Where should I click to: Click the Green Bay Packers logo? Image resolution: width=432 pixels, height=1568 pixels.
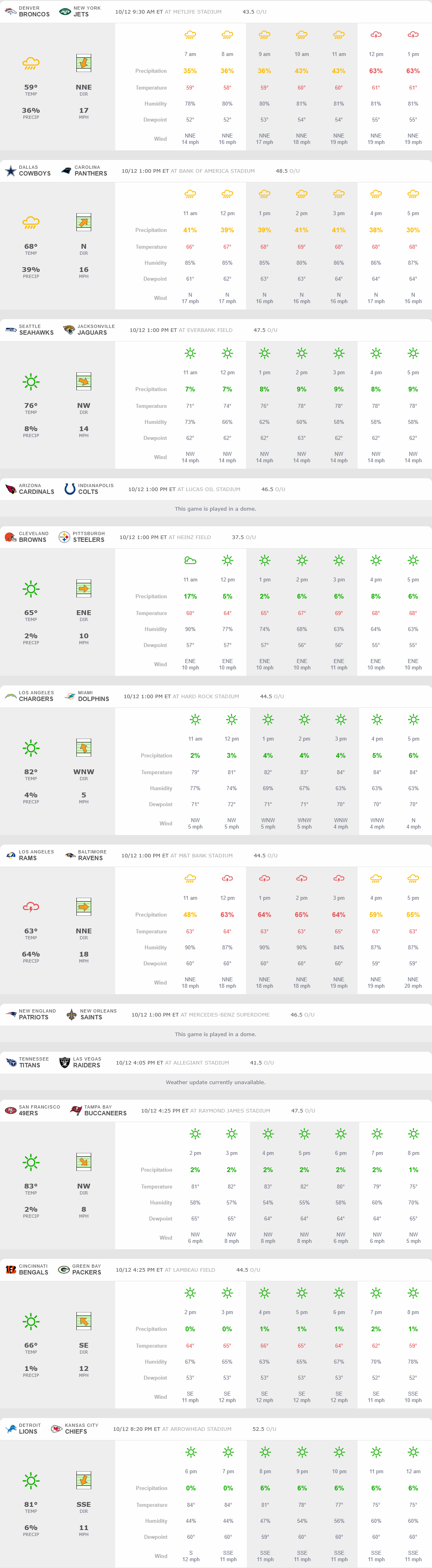tap(63, 1270)
